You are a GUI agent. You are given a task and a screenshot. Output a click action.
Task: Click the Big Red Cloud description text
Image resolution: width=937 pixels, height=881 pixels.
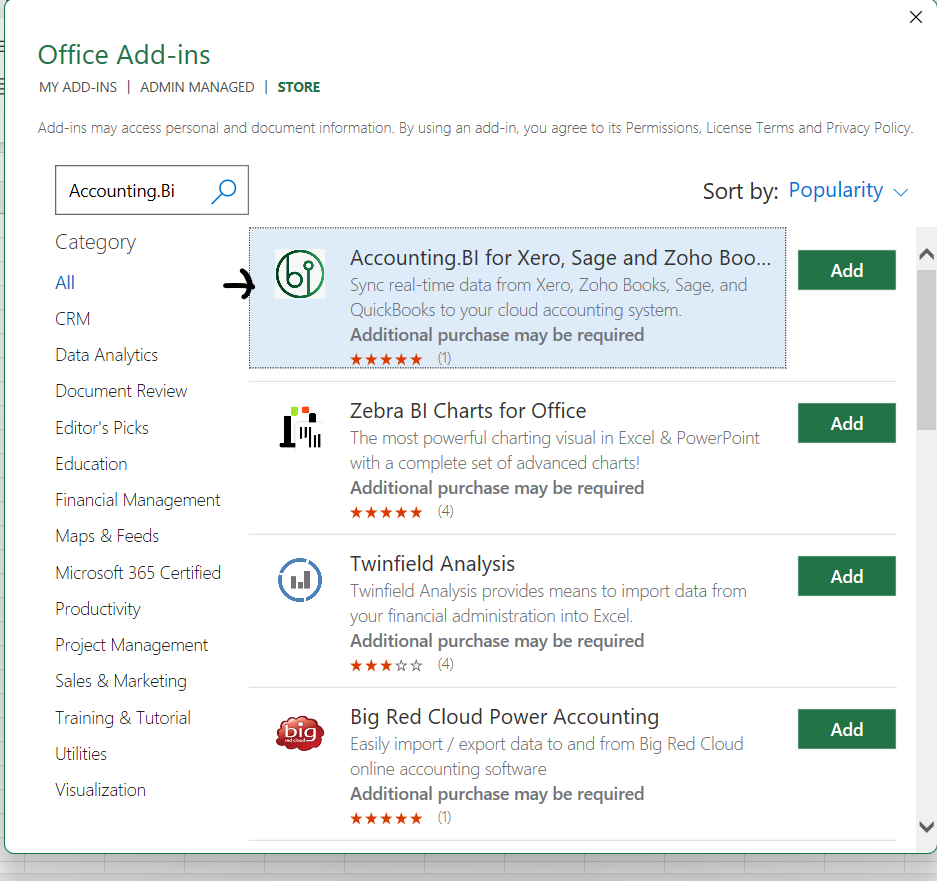pos(547,757)
